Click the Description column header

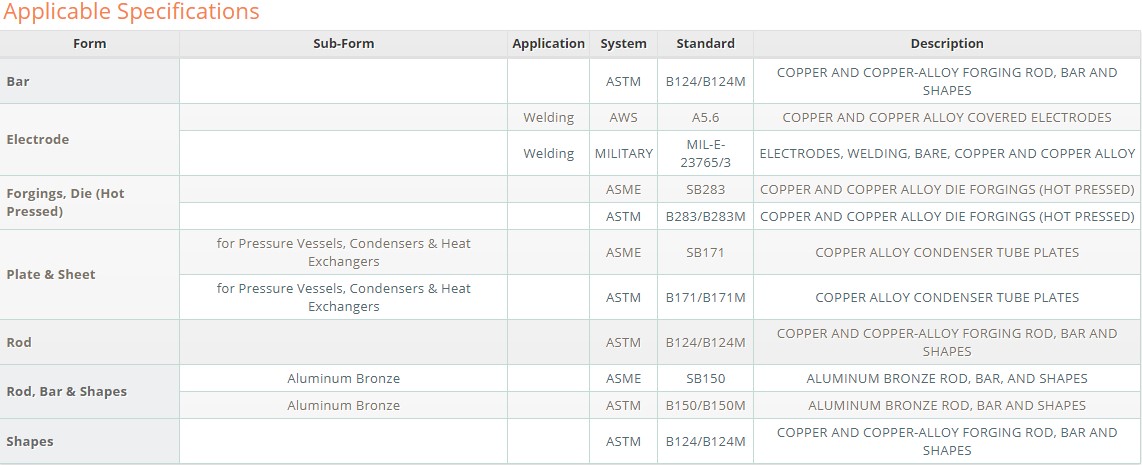(947, 44)
